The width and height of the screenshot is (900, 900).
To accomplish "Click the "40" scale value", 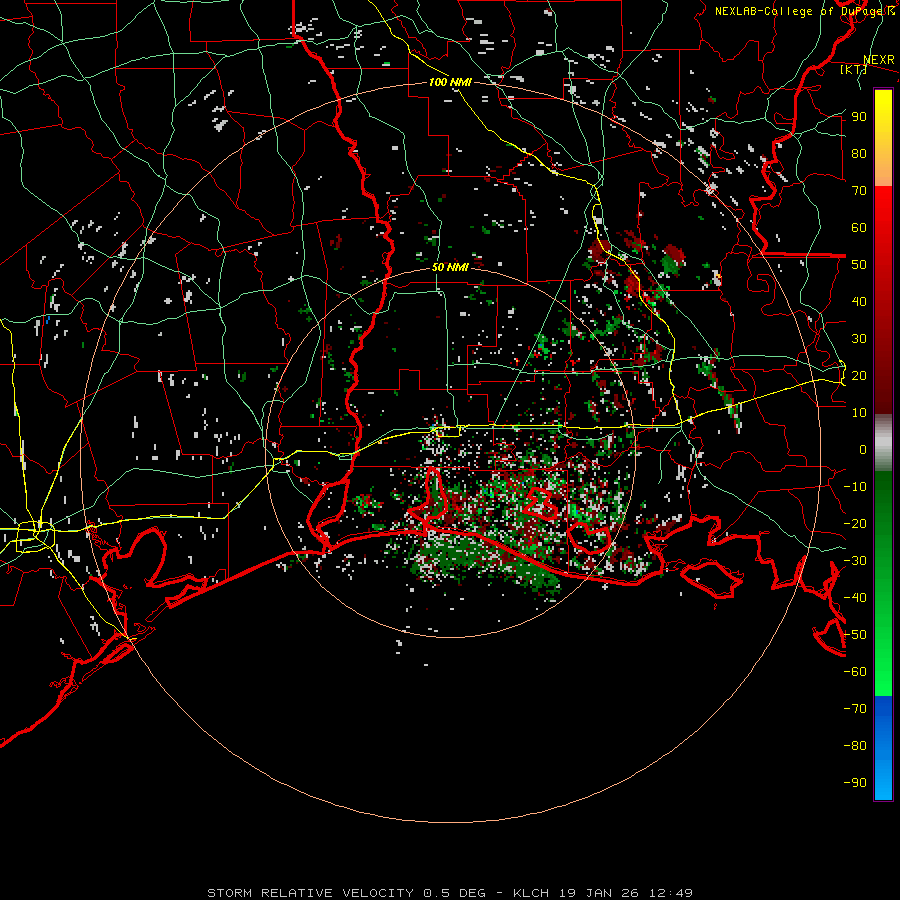I will tap(859, 302).
